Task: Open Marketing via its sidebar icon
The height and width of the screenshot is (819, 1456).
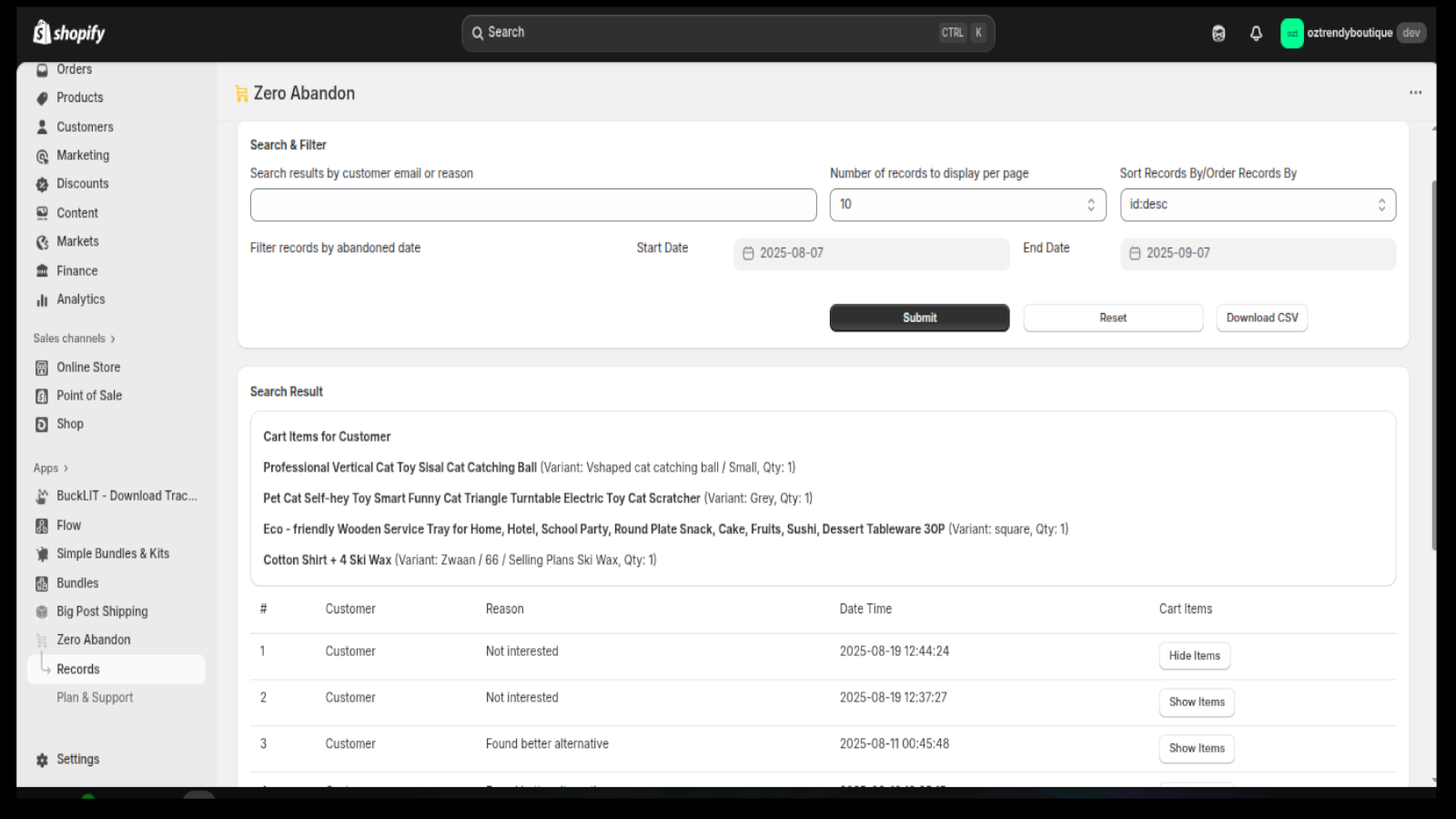Action: tap(42, 157)
